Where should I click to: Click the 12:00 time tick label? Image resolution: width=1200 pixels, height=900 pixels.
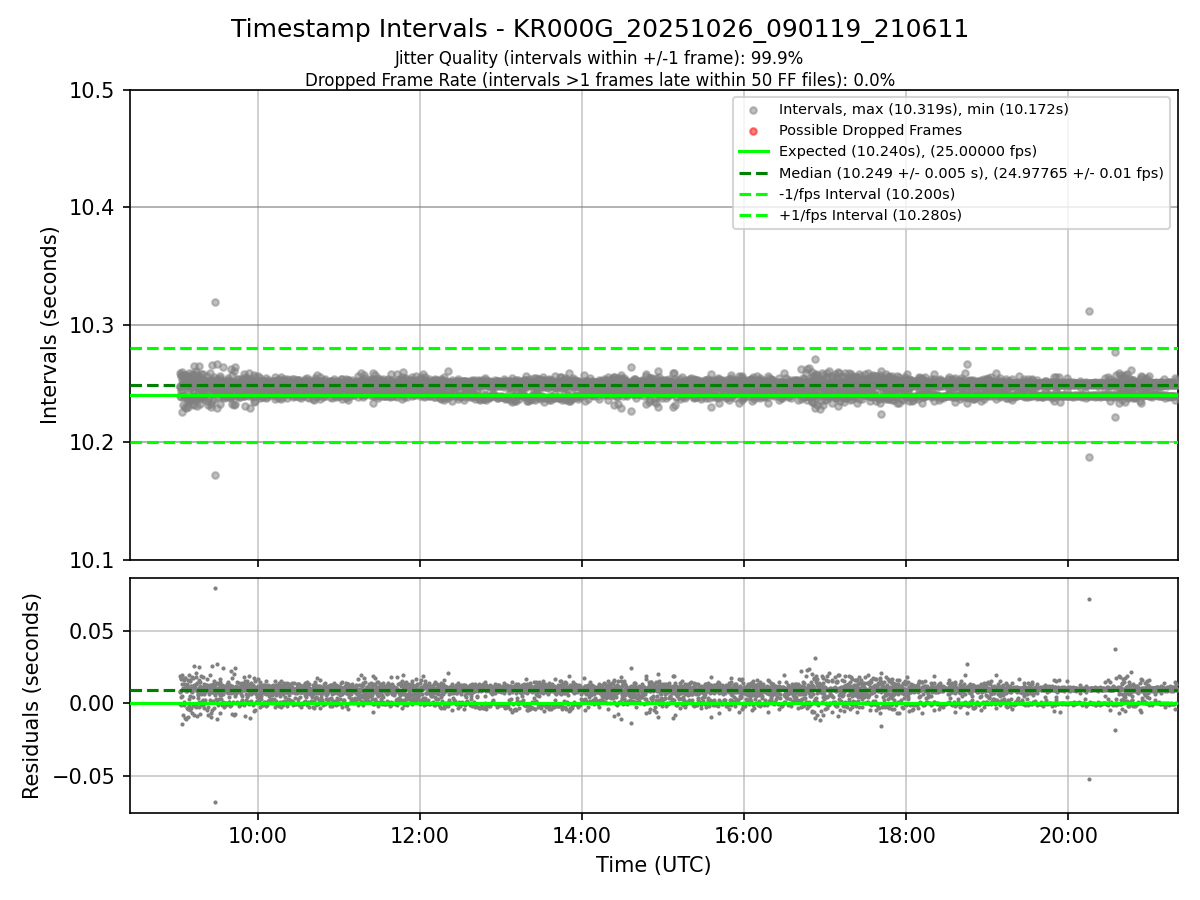pyautogui.click(x=420, y=835)
